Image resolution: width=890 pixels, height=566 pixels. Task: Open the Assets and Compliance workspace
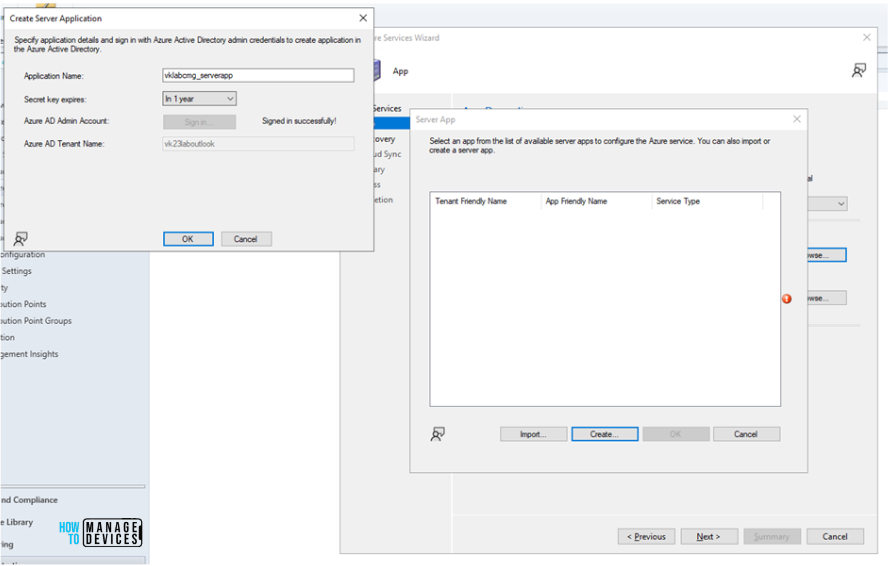(29, 500)
